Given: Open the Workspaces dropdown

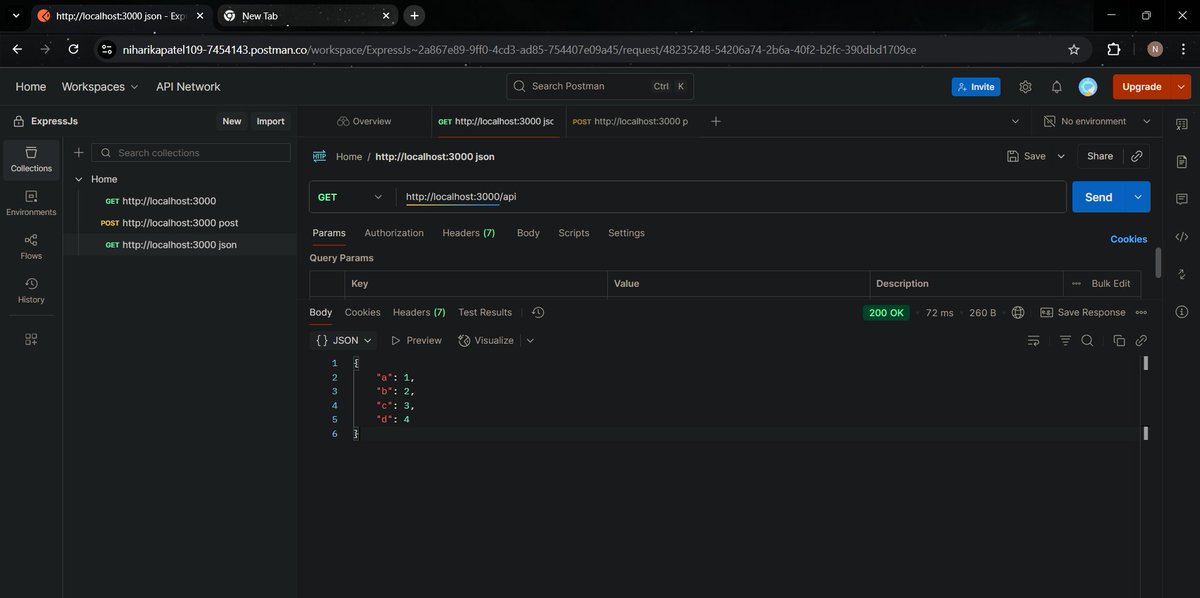Looking at the screenshot, I should pyautogui.click(x=100, y=87).
